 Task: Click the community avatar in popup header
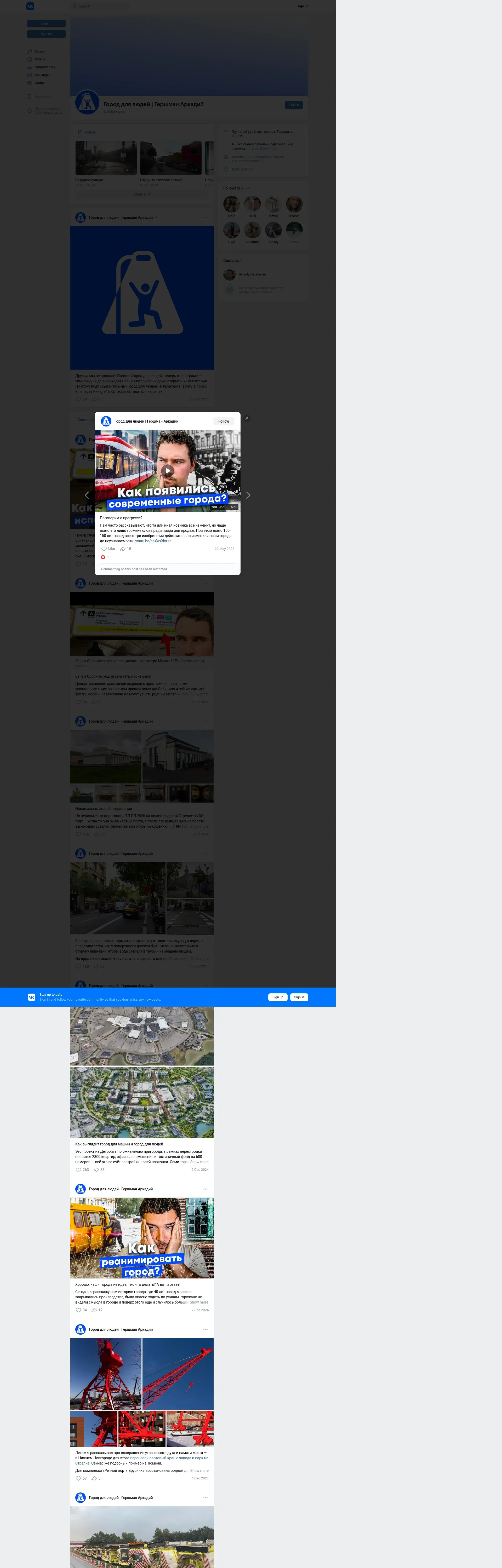(x=106, y=421)
